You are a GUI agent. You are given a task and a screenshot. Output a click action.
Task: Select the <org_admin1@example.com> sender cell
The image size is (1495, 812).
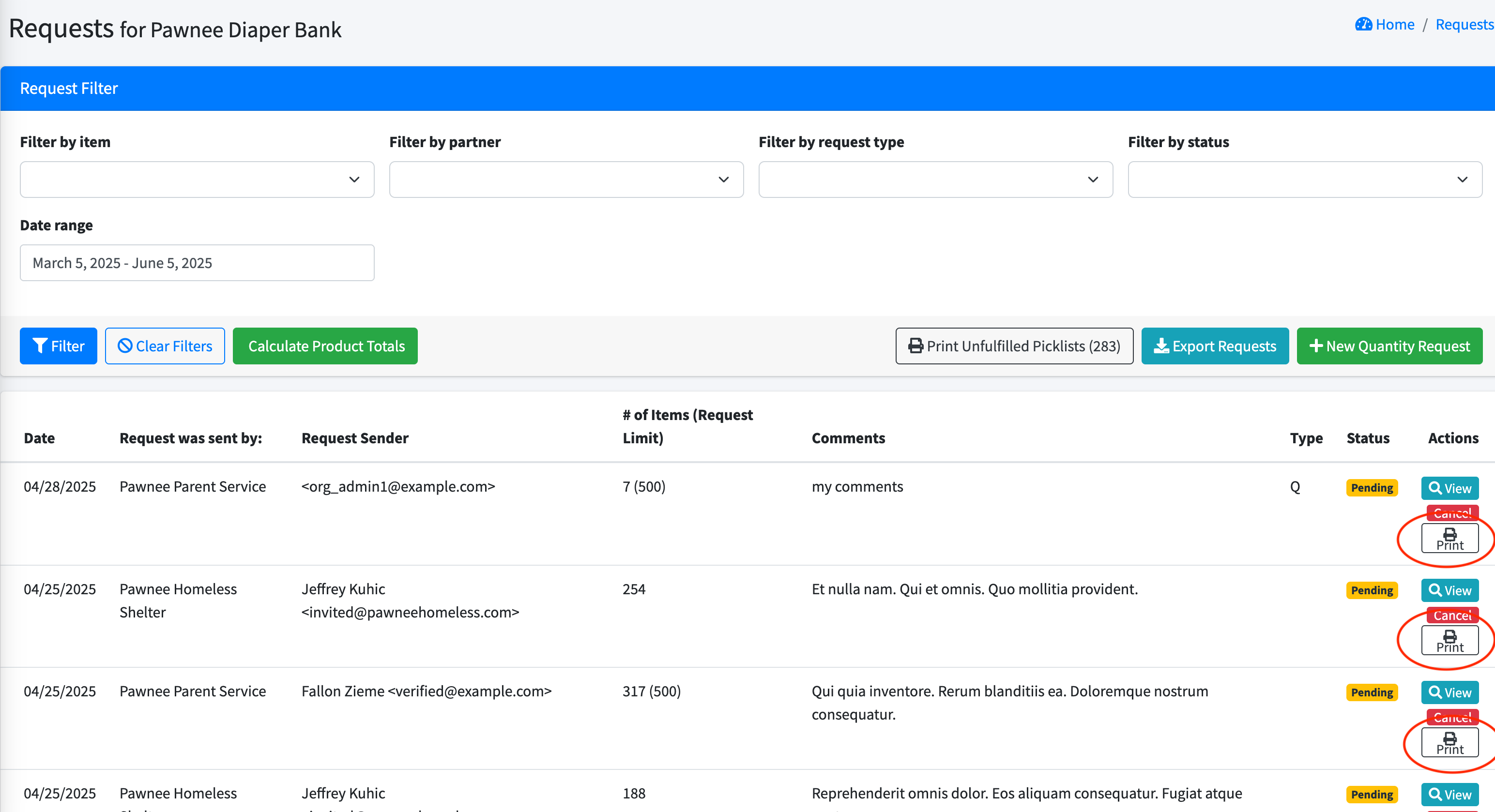pos(398,487)
